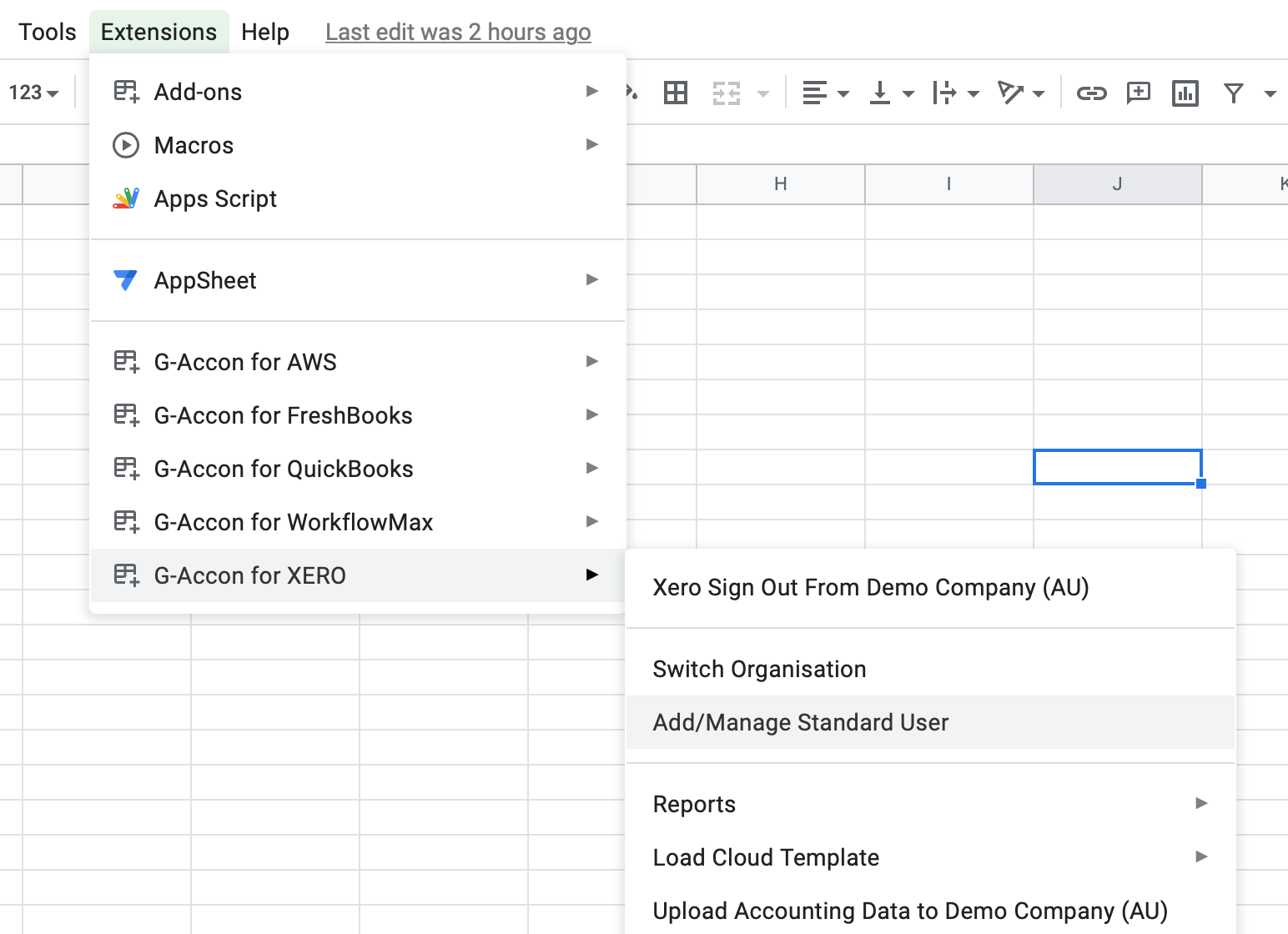Screen dimensions: 1288x934
Task: Click the Insert chart icon
Action: tap(1185, 93)
